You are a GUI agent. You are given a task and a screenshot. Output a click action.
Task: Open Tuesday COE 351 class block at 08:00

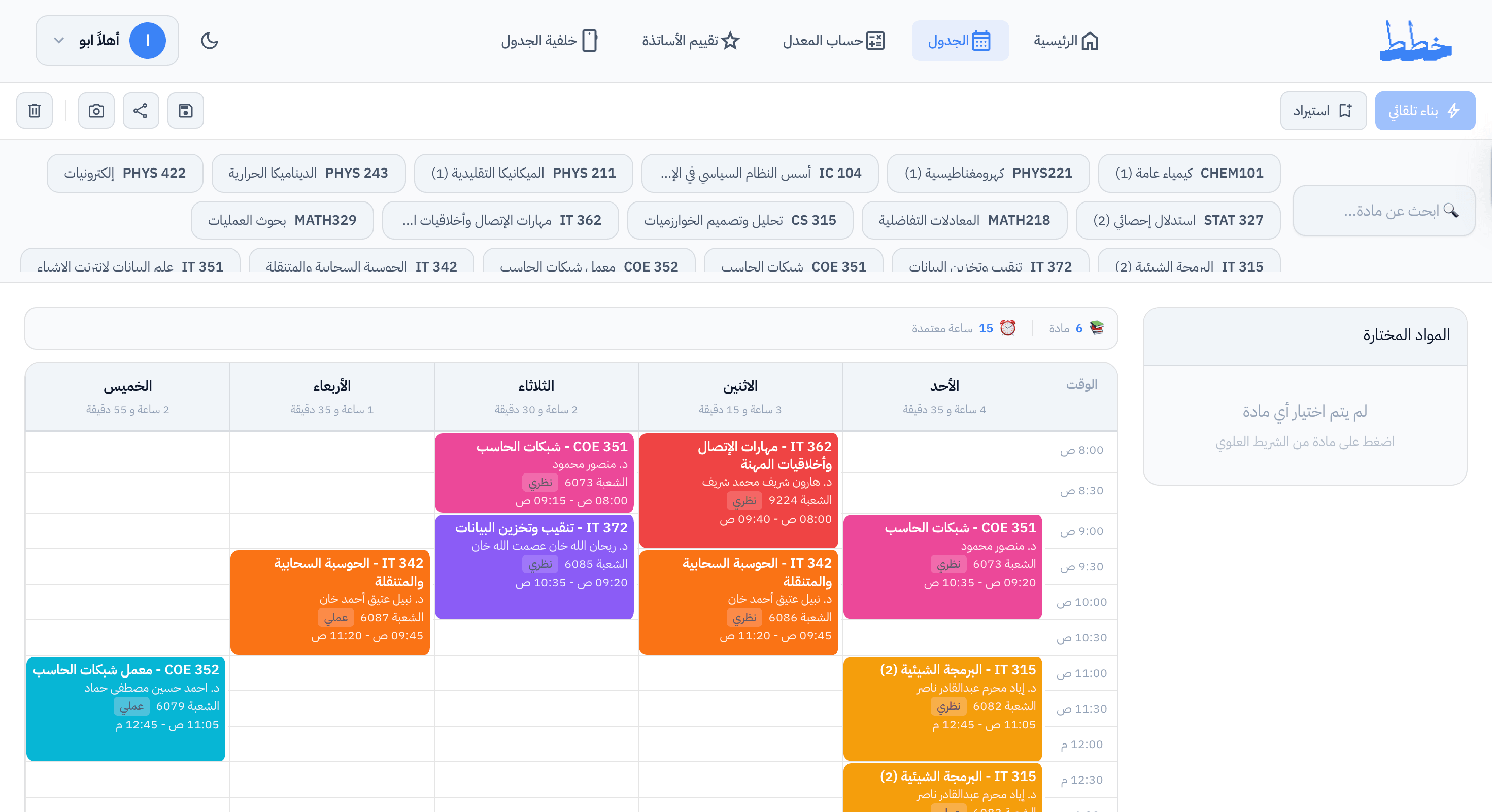tap(534, 472)
